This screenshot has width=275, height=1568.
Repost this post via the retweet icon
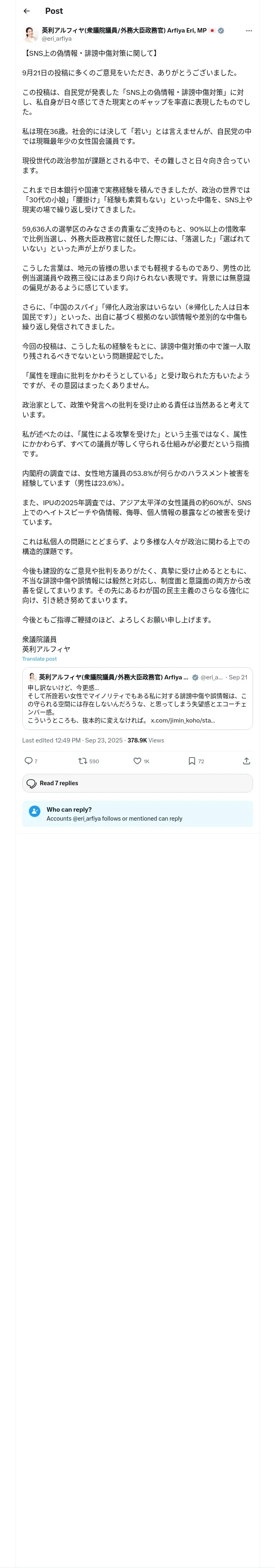[82, 761]
